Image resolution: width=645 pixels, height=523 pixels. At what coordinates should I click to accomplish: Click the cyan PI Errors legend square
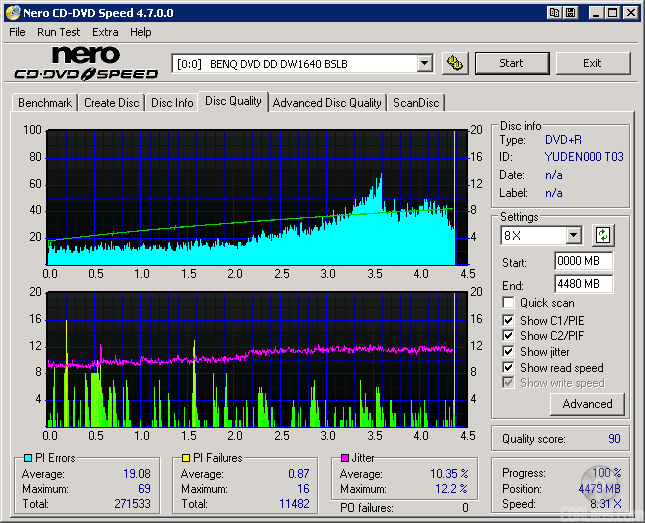(28, 459)
